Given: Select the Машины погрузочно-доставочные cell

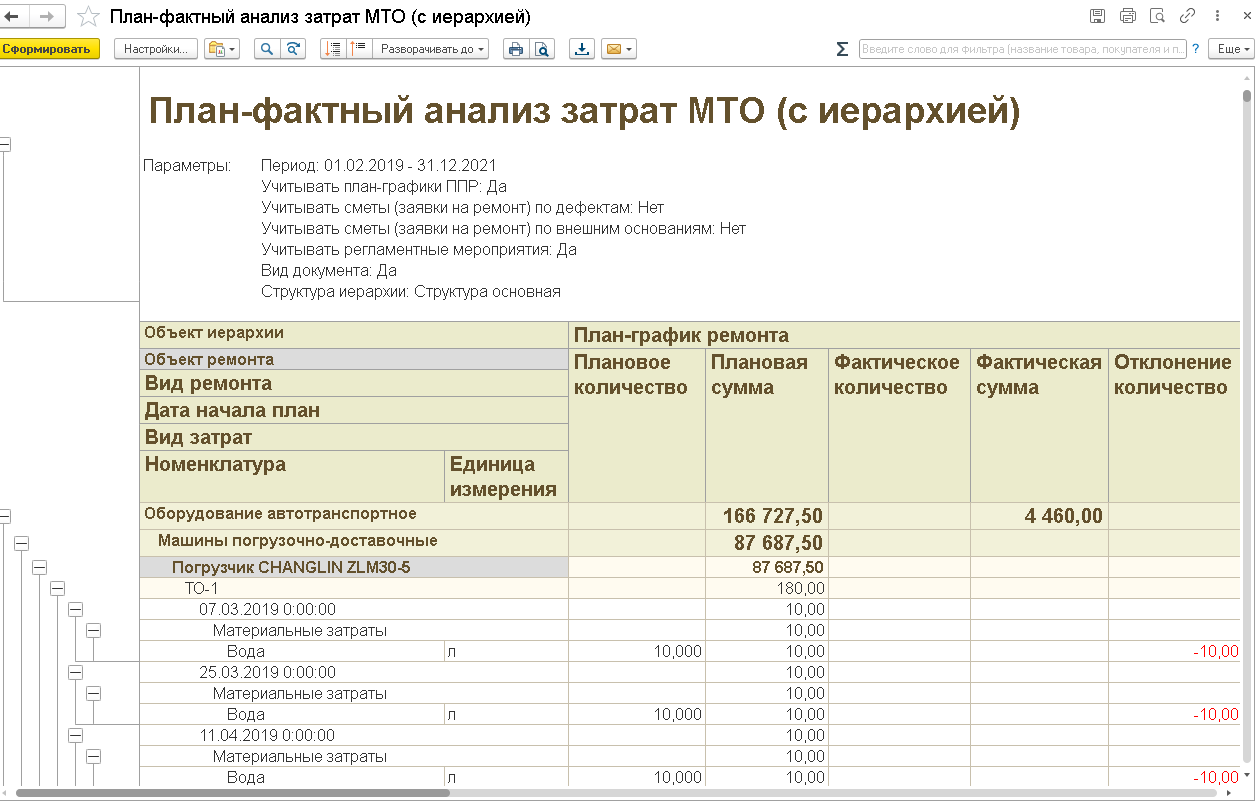Looking at the screenshot, I should pos(354,543).
